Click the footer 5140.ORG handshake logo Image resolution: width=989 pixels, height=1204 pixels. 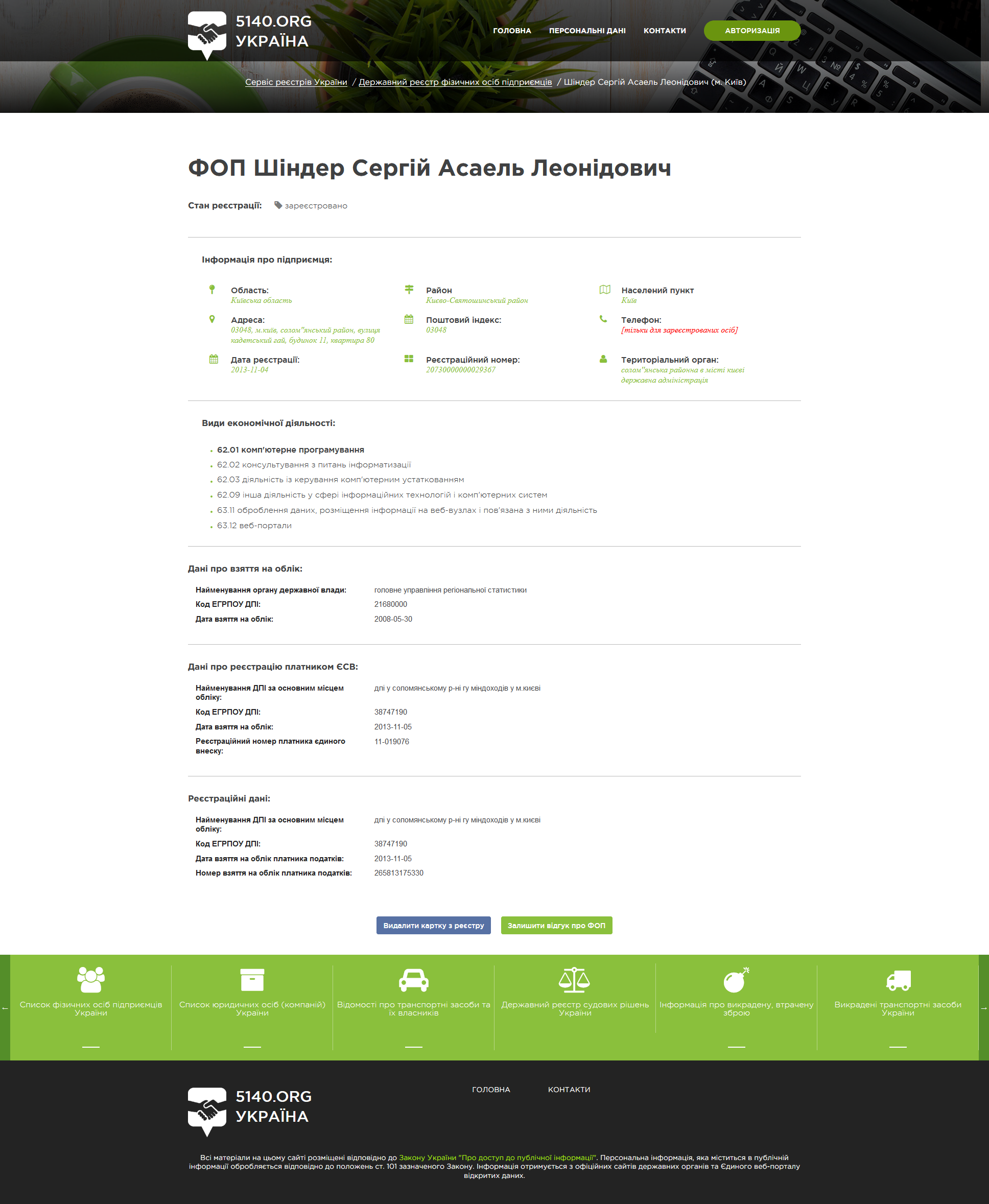coord(207,1111)
